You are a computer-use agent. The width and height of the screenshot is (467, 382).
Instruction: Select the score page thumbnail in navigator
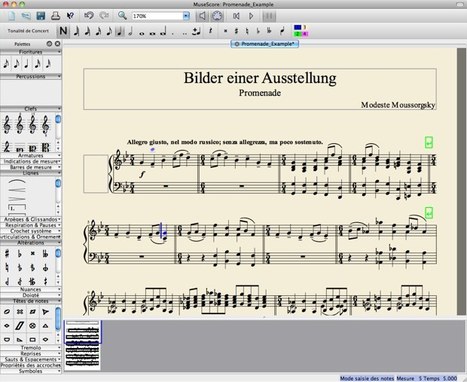(x=82, y=345)
